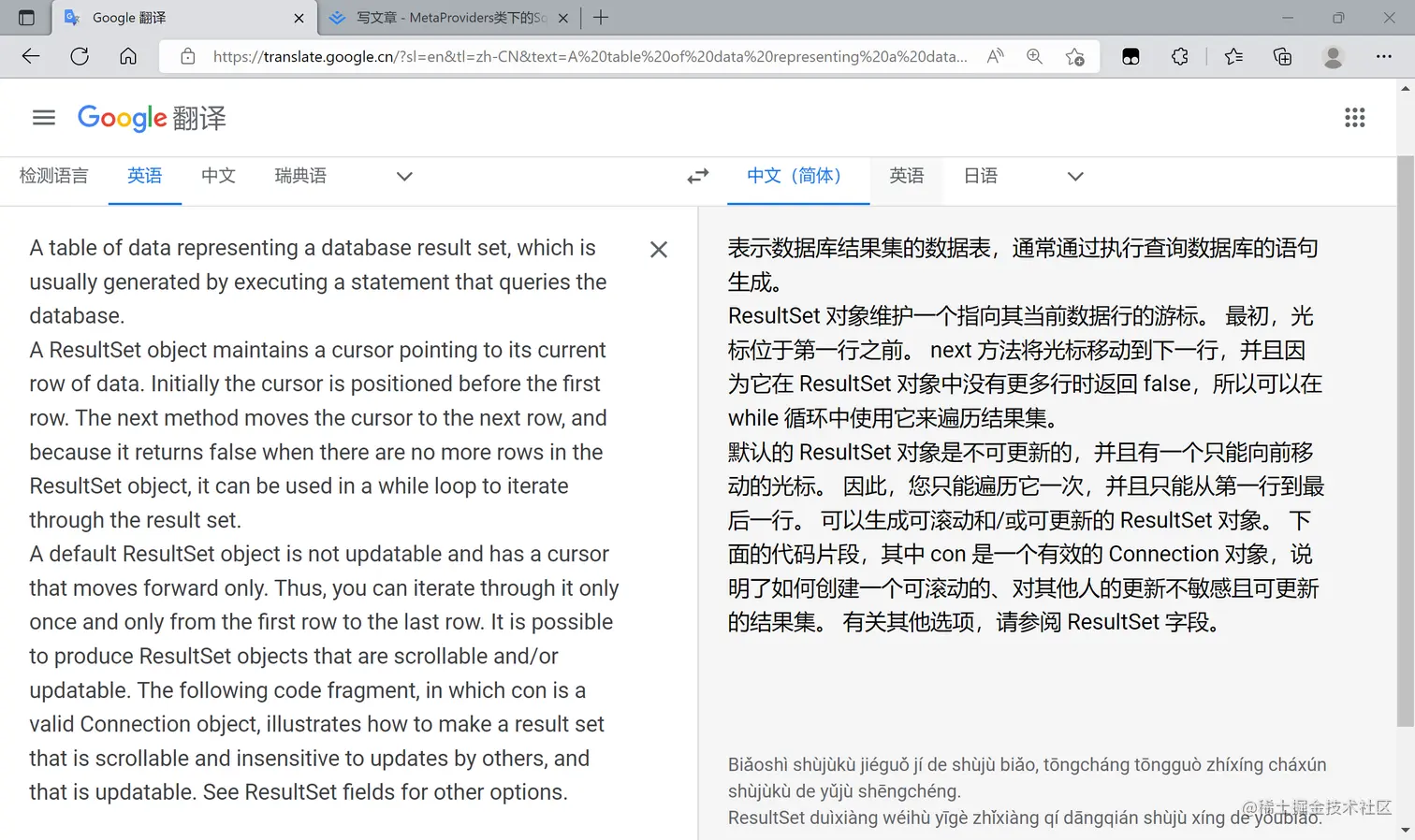Refresh the current page

pos(80,56)
